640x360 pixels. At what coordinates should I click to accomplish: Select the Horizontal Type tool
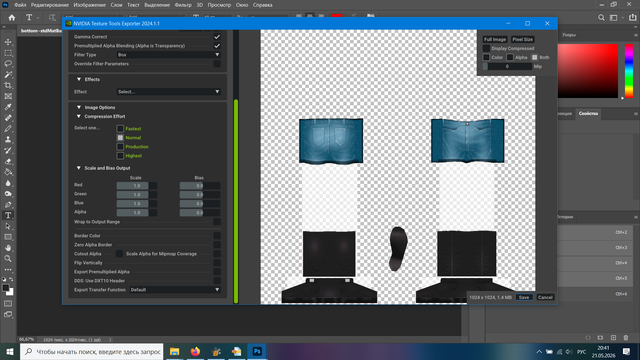coord(8,215)
